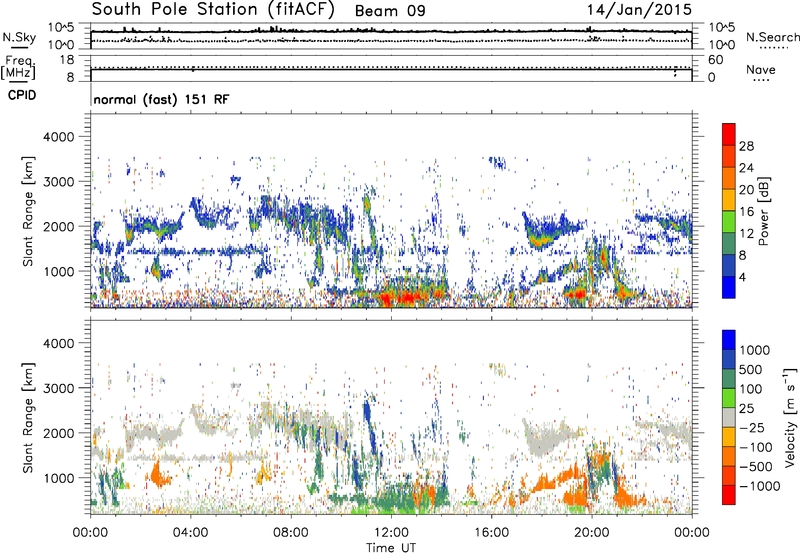The height and width of the screenshot is (554, 800).
Task: Select the "Freq. [MHz]" axis label
Action: [19, 68]
